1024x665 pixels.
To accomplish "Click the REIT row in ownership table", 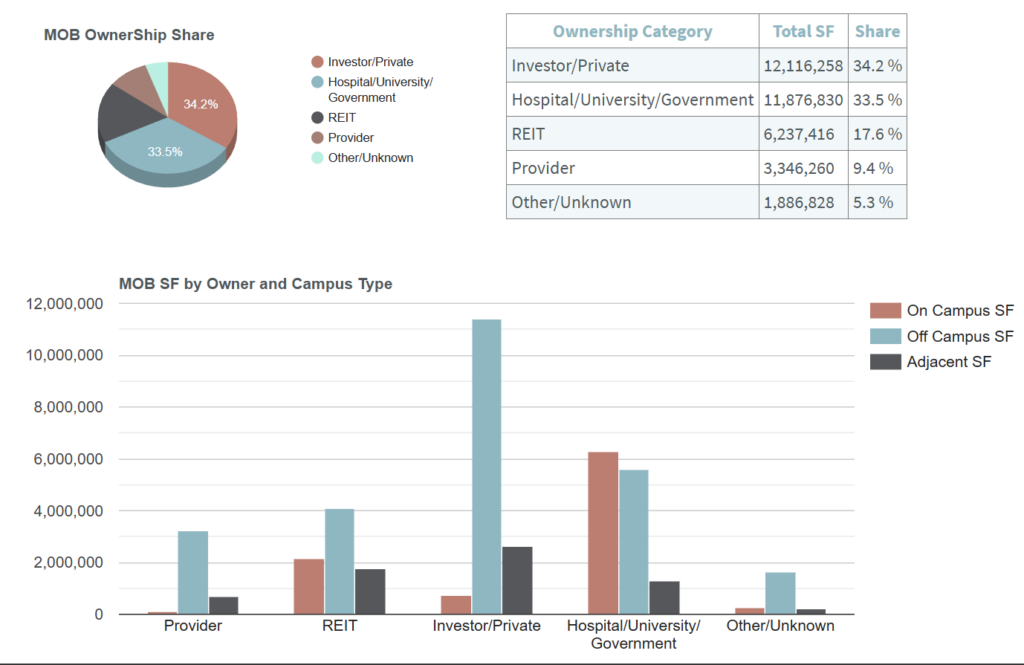I will [x=632, y=133].
